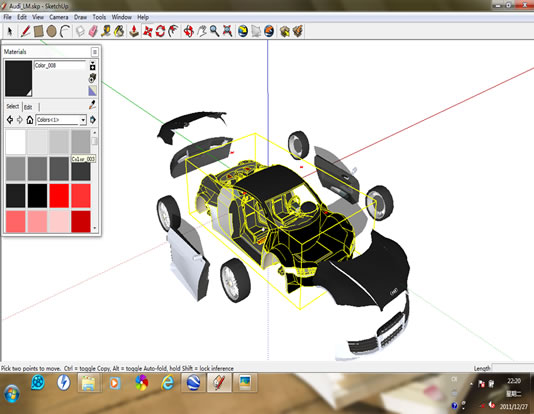The image size is (534, 414).
Task: Choose the Circle tool
Action: [51, 31]
